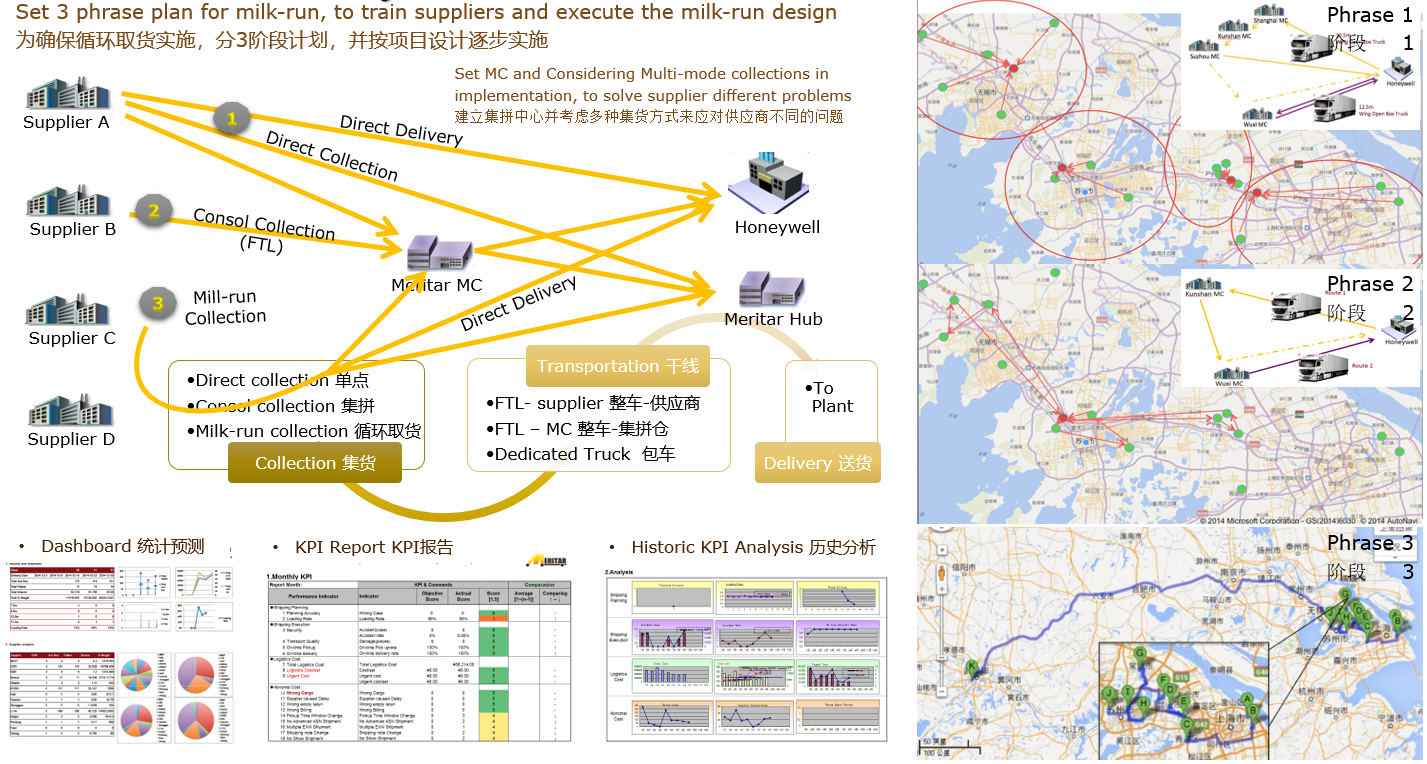
Task: Click the Direct Delivery label below Meritar MC
Action: tap(518, 303)
